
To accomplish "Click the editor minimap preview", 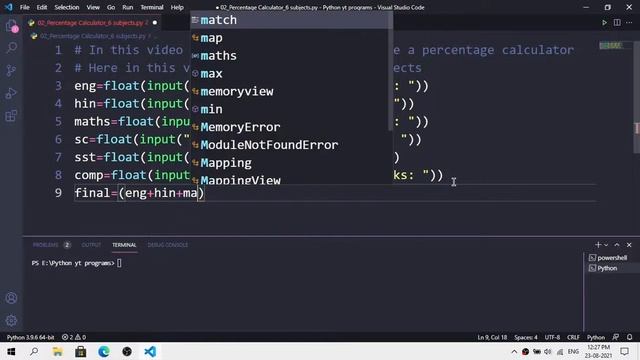I will click(610, 45).
